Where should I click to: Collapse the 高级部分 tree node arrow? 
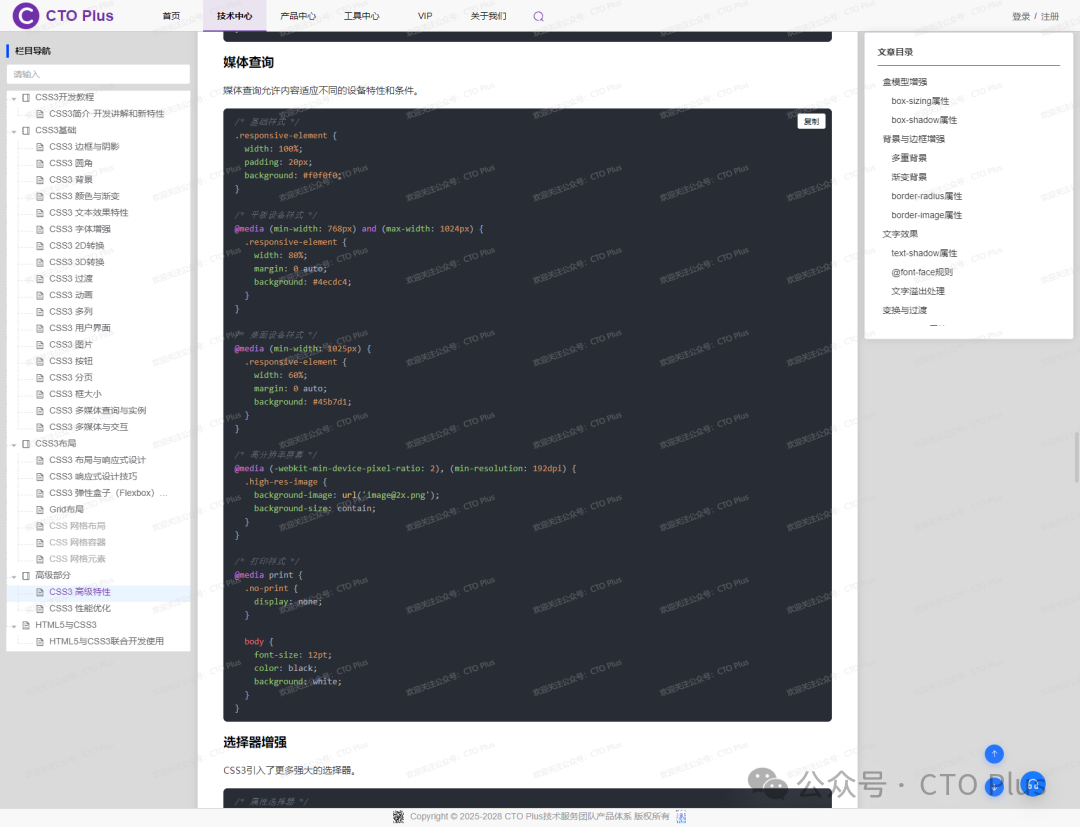tap(14, 576)
